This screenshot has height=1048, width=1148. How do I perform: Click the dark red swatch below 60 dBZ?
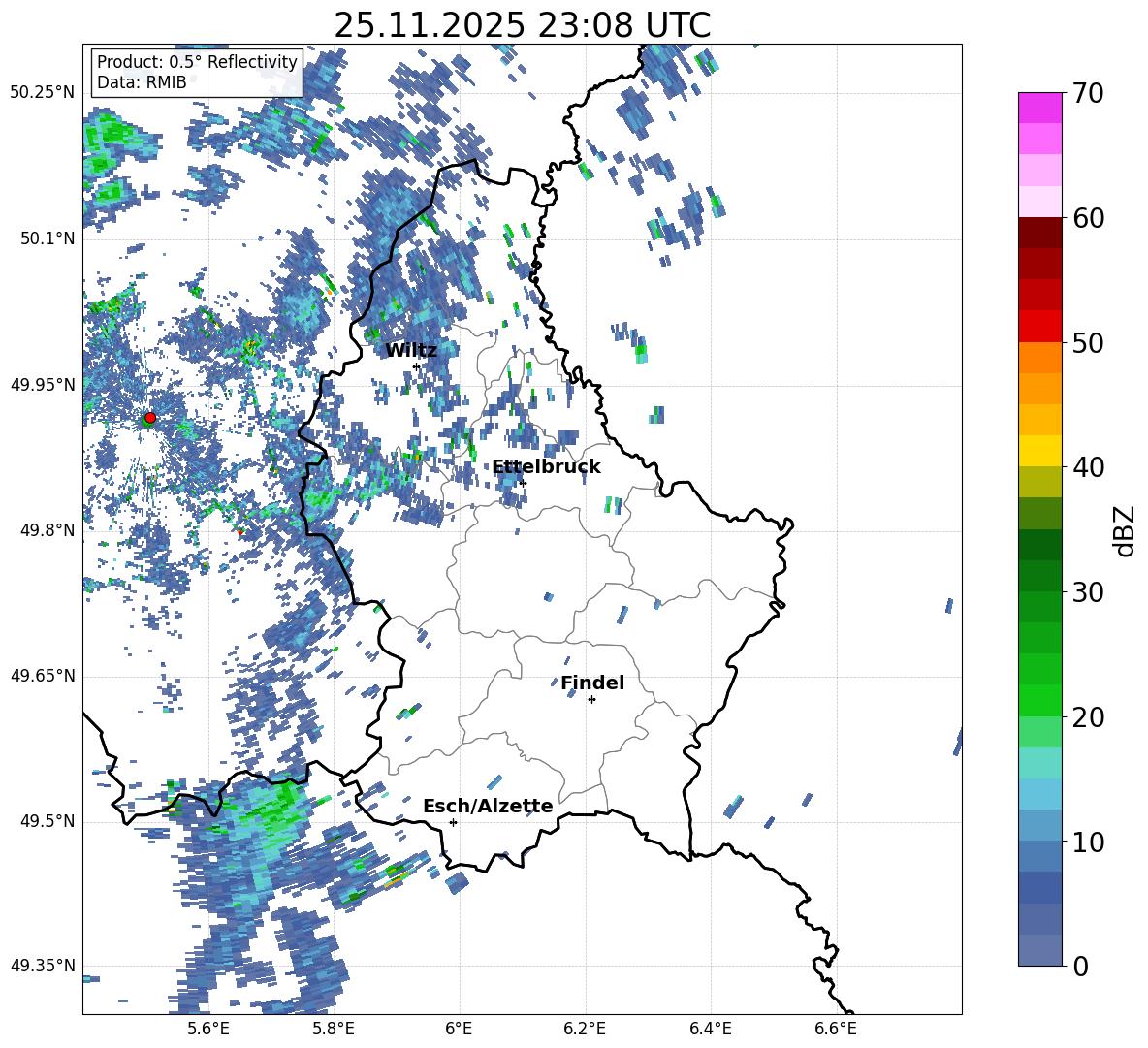coord(1039,233)
